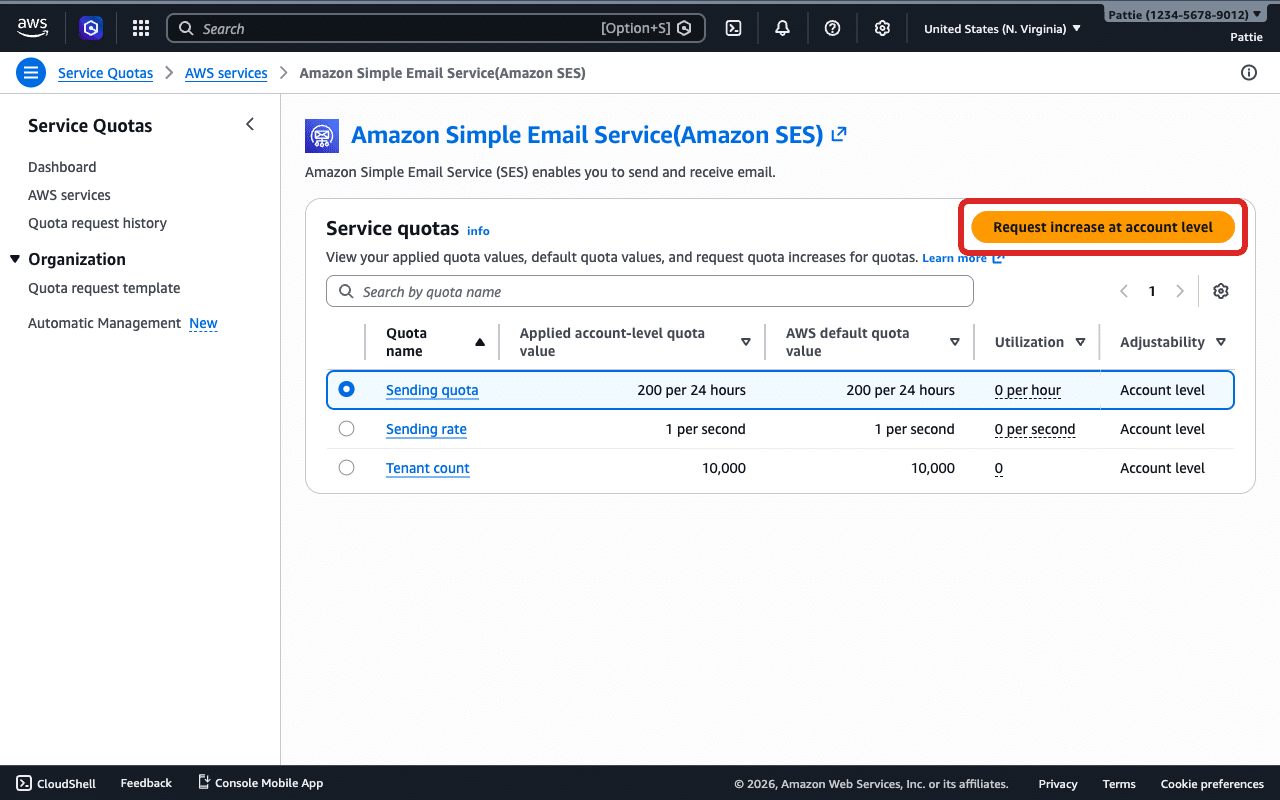This screenshot has width=1280, height=800.
Task: Click applied value 200 per 24 hours
Action: [x=691, y=390]
